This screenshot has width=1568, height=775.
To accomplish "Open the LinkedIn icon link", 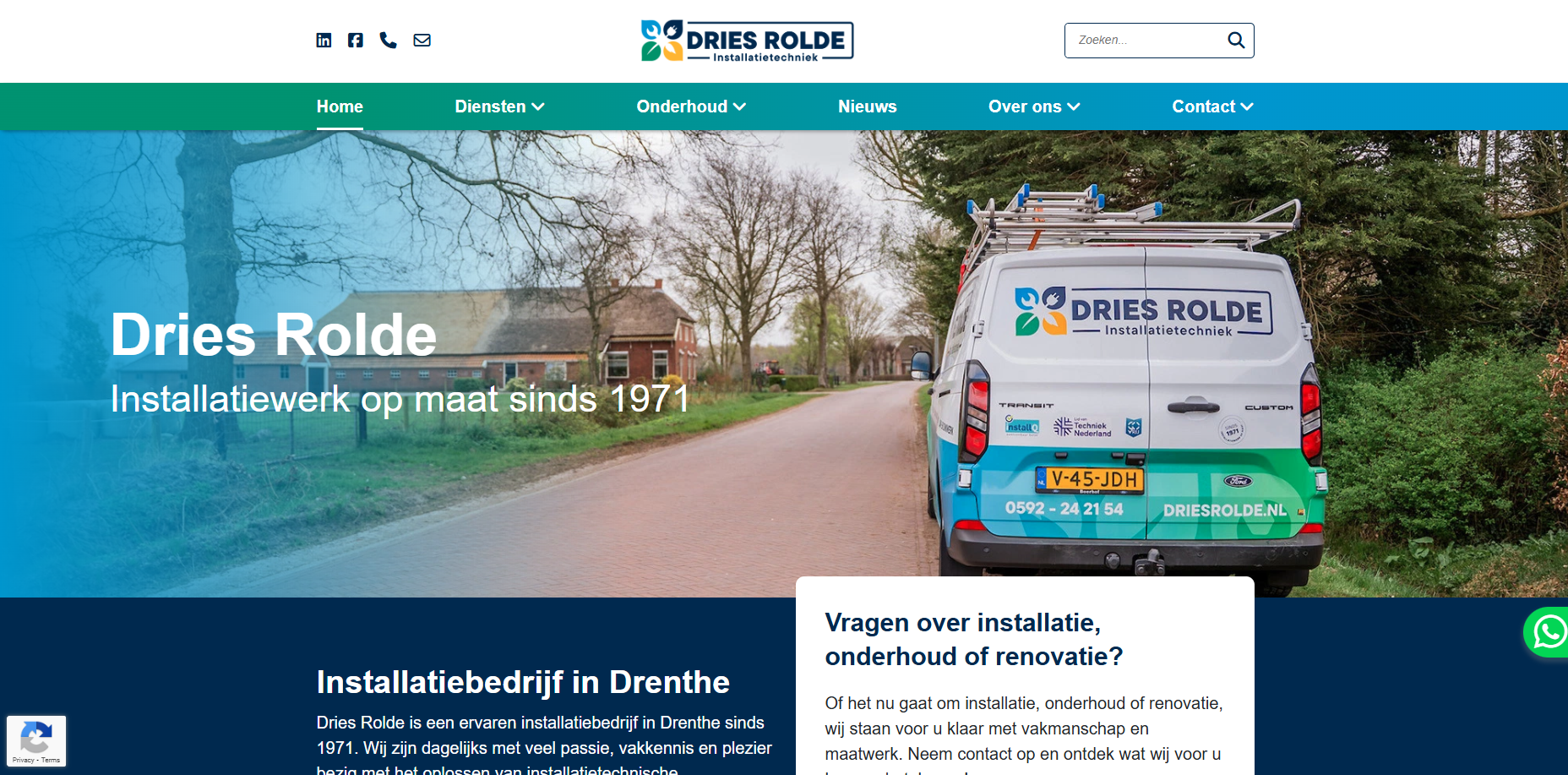I will (x=324, y=40).
